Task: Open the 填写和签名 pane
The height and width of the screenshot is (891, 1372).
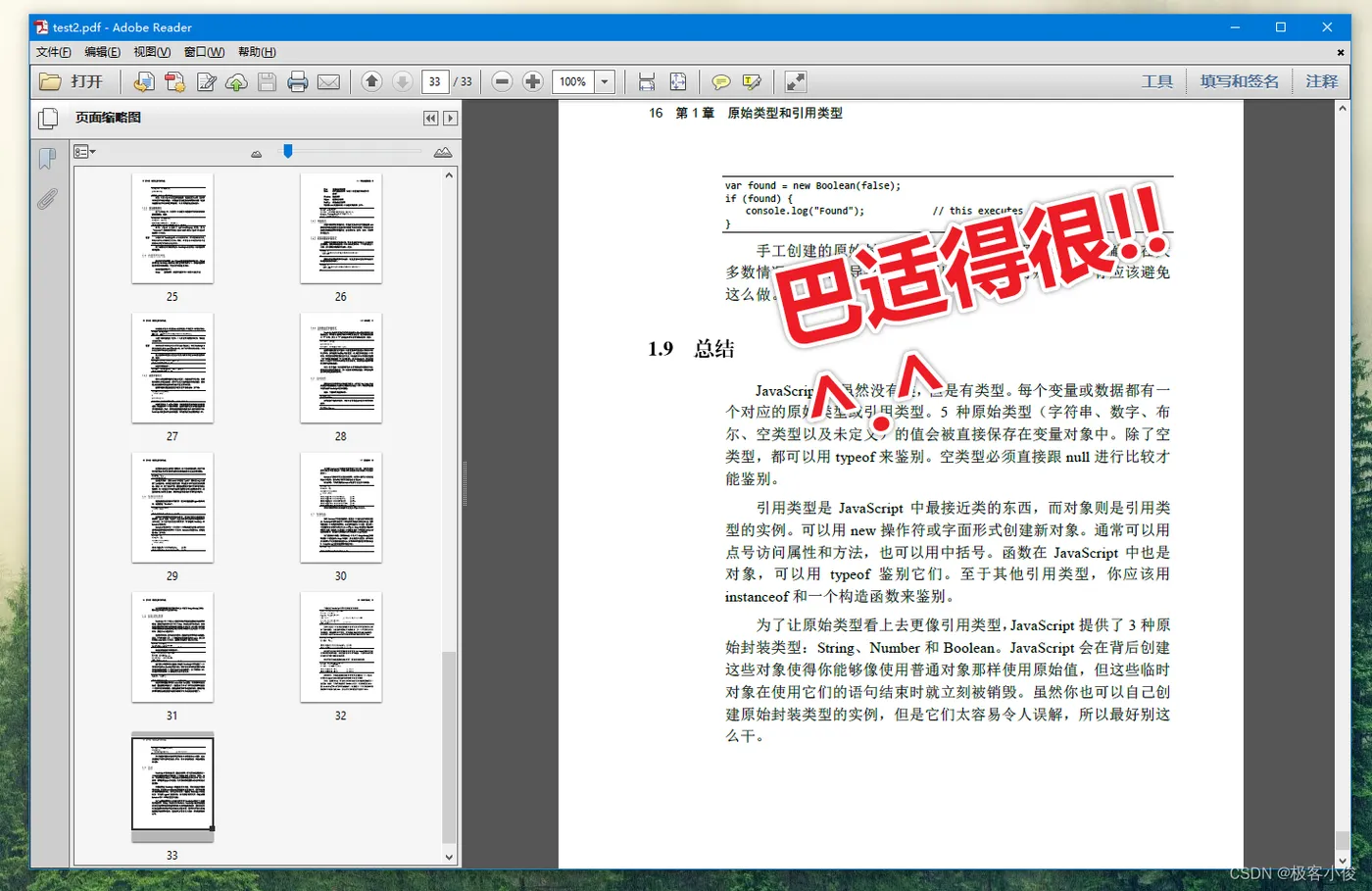Action: point(1239,81)
